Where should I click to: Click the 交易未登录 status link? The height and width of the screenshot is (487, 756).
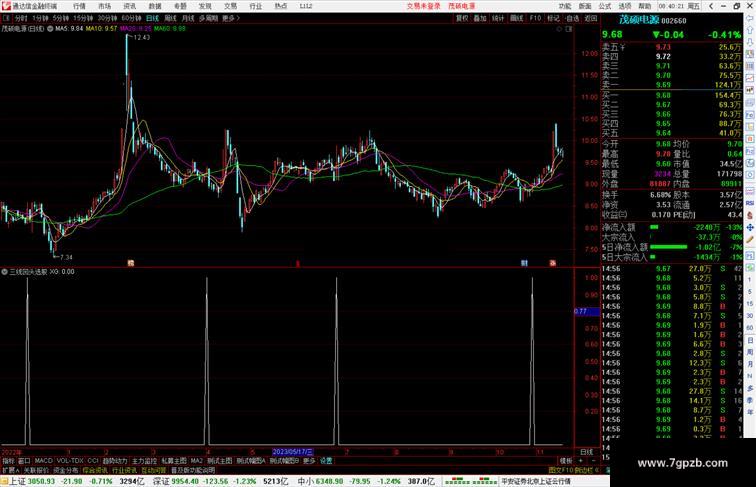(x=423, y=6)
